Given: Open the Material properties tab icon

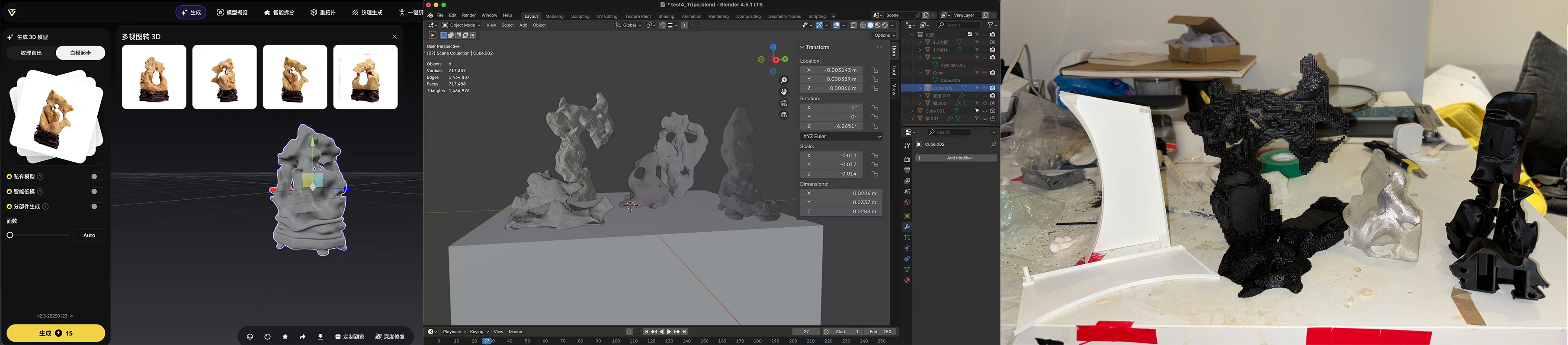Looking at the screenshot, I should 907,281.
